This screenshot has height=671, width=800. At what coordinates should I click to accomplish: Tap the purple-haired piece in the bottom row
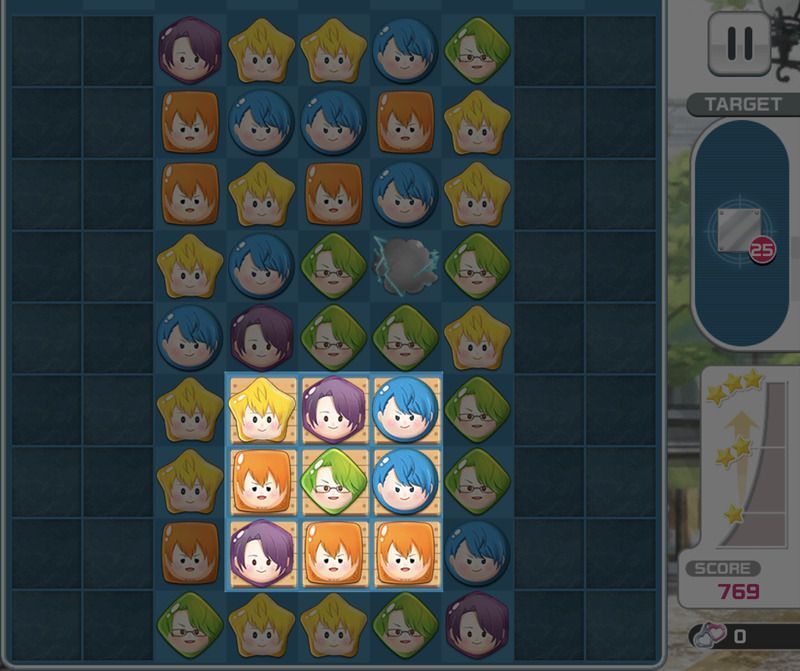click(477, 625)
